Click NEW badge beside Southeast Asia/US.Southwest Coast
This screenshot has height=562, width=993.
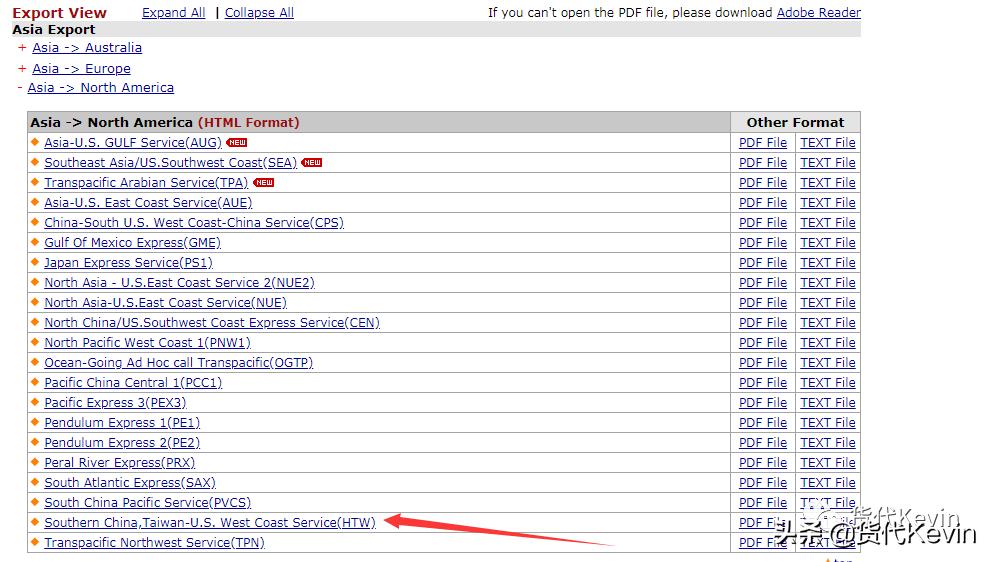pyautogui.click(x=312, y=163)
